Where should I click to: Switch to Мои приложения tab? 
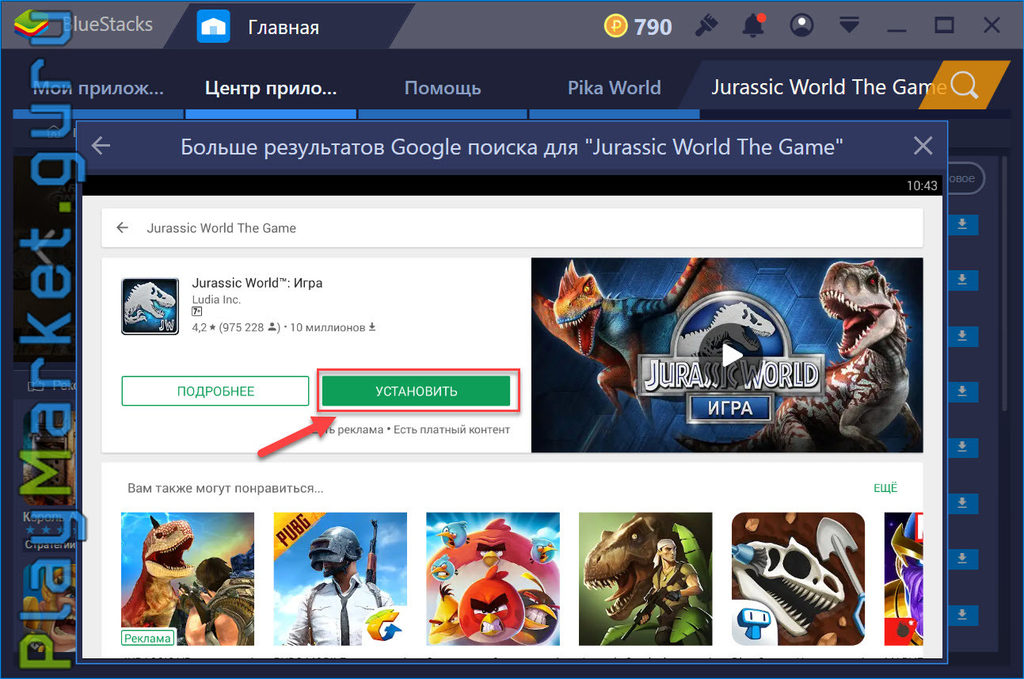pyautogui.click(x=98, y=88)
